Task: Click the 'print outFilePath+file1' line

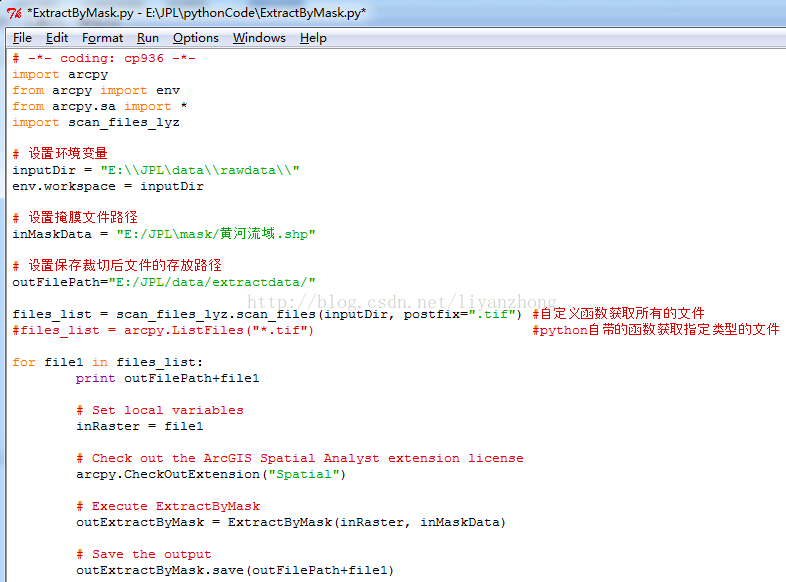Action: coord(167,378)
